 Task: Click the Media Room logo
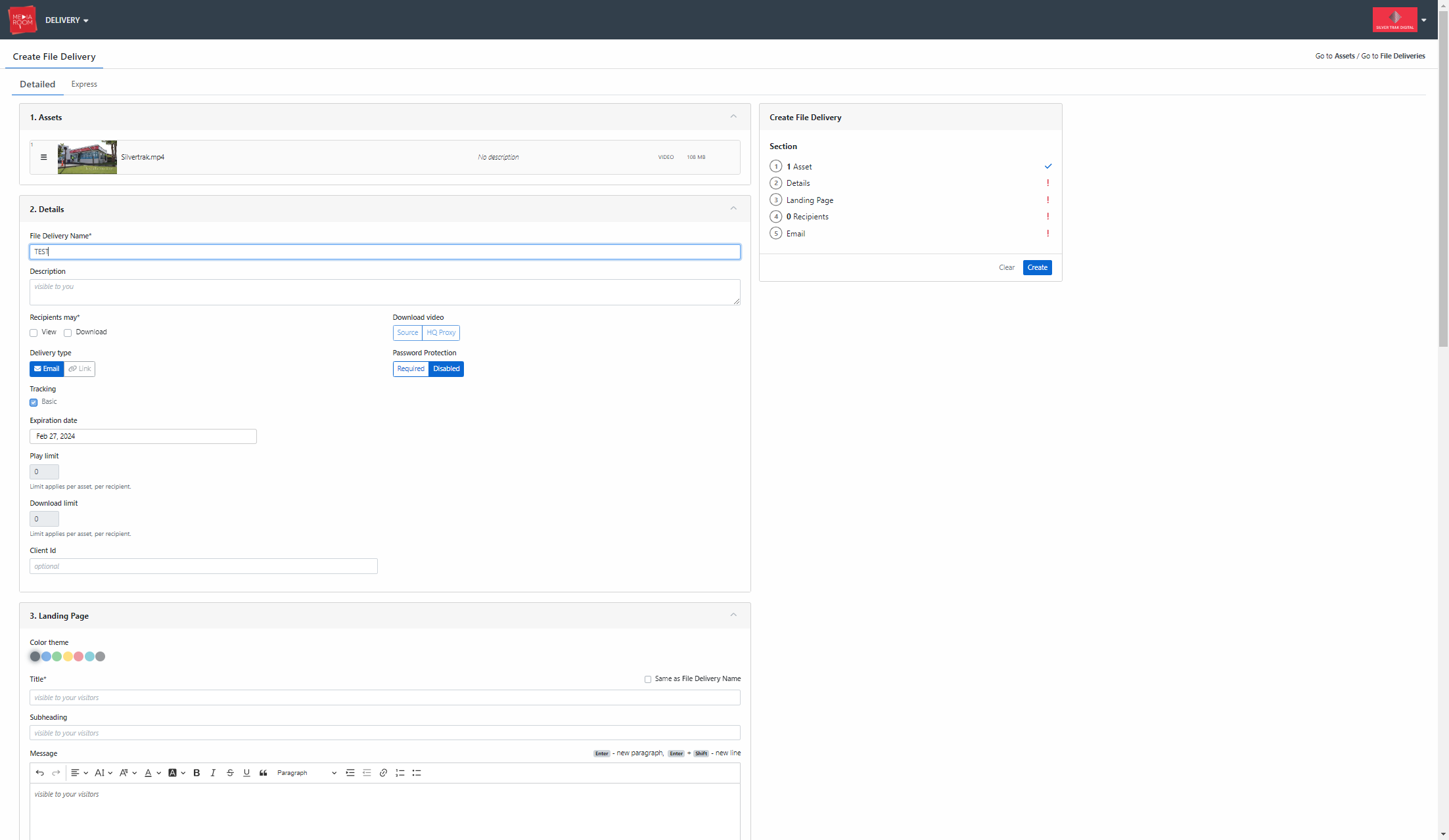(22, 20)
